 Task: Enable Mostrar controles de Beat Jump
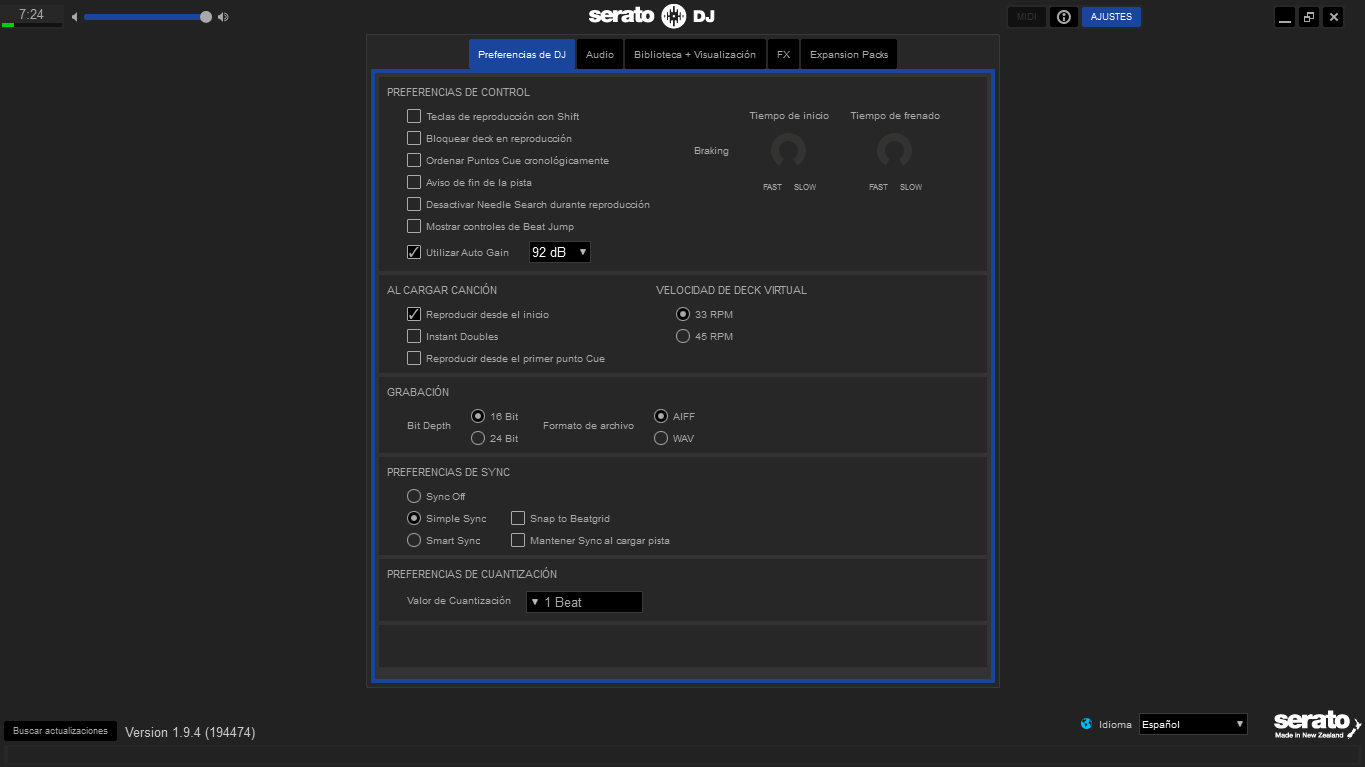(414, 226)
